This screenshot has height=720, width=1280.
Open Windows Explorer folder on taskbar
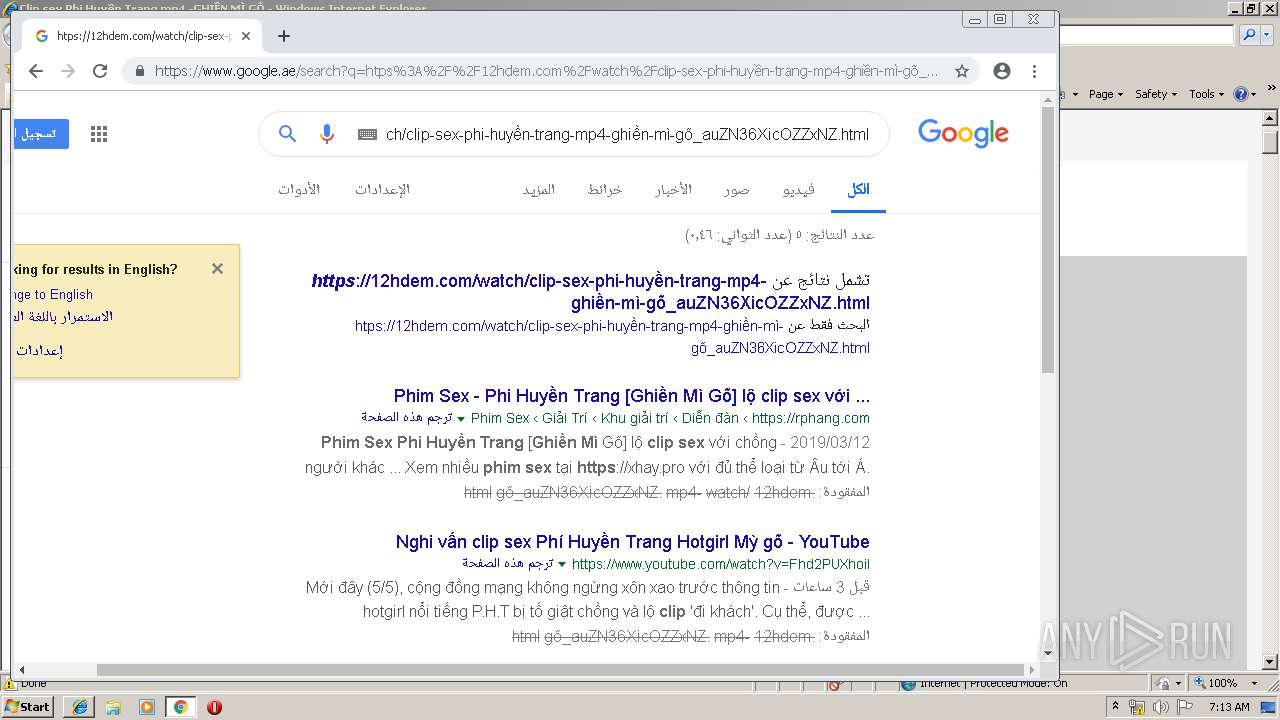pos(113,707)
